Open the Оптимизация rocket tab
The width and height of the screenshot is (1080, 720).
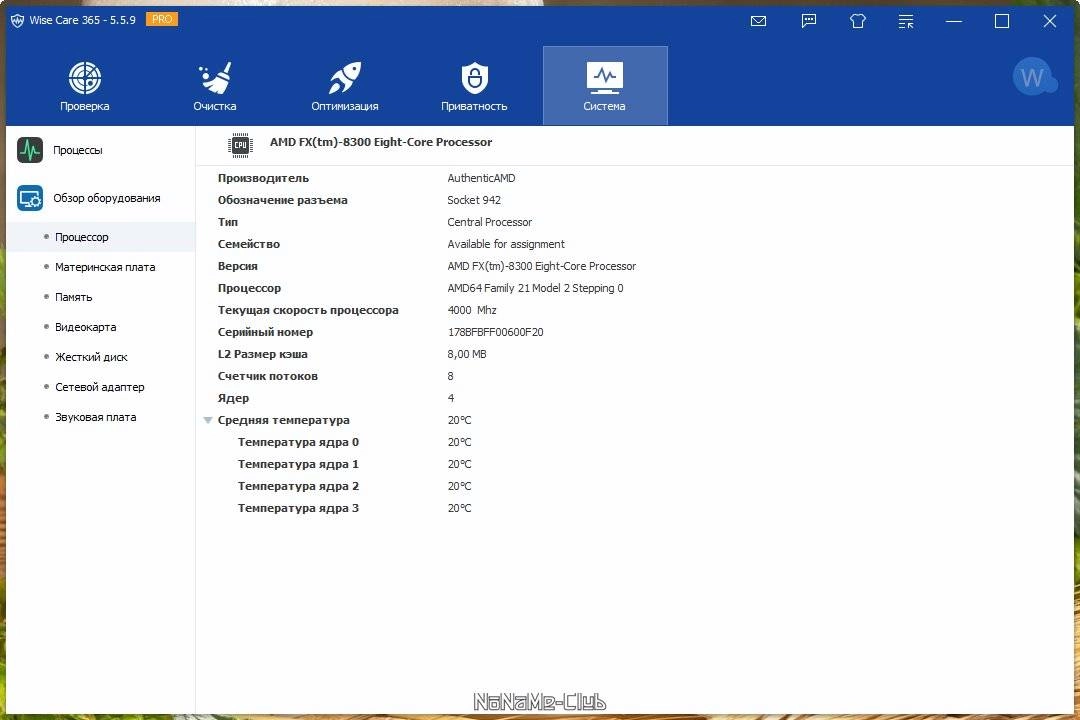344,86
